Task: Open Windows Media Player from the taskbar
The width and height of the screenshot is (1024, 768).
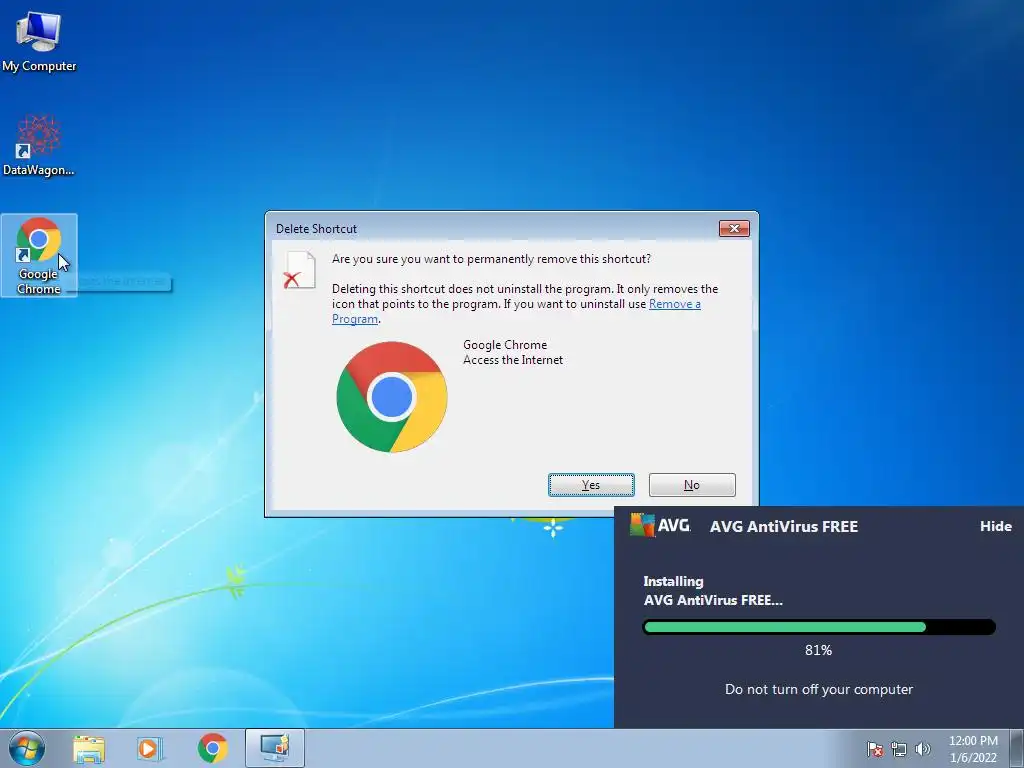Action: (150, 748)
